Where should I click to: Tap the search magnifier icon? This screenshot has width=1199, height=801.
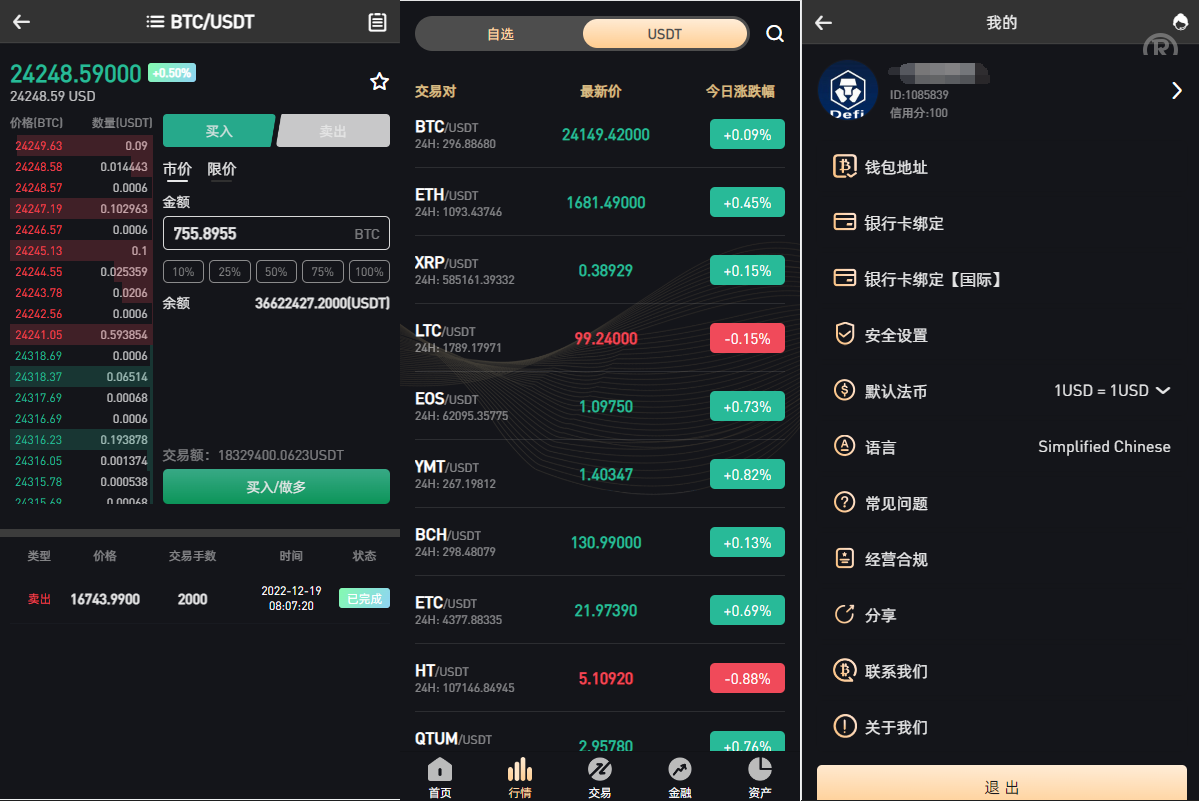click(x=775, y=34)
